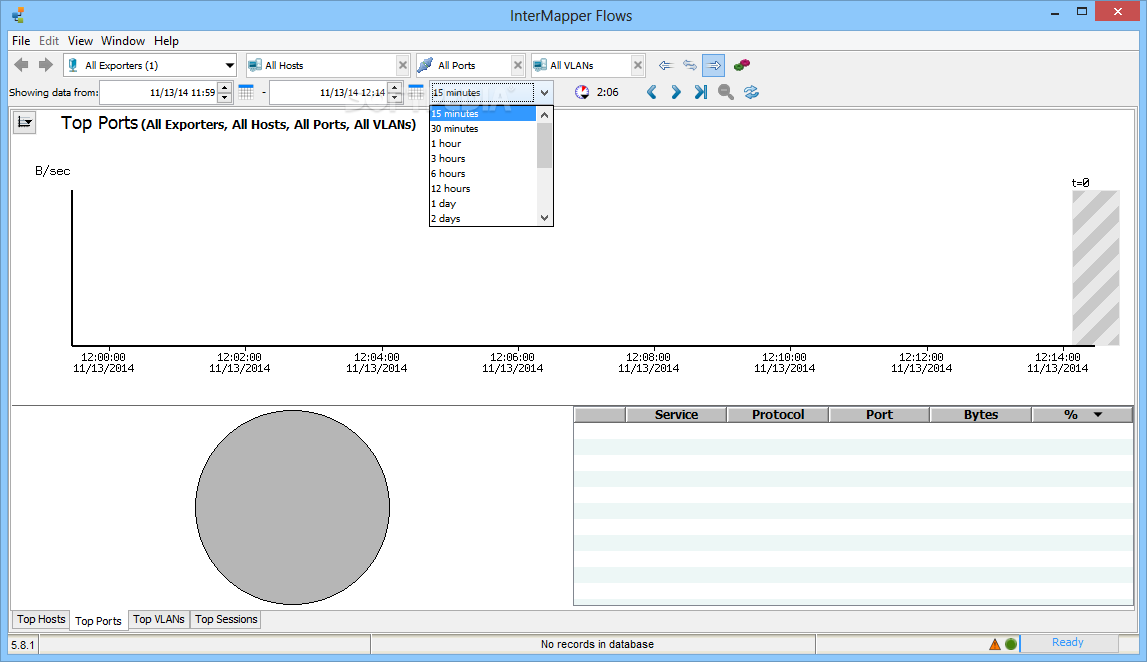Open the end date calendar picker
Viewport: 1147px width, 662px height.
[415, 92]
